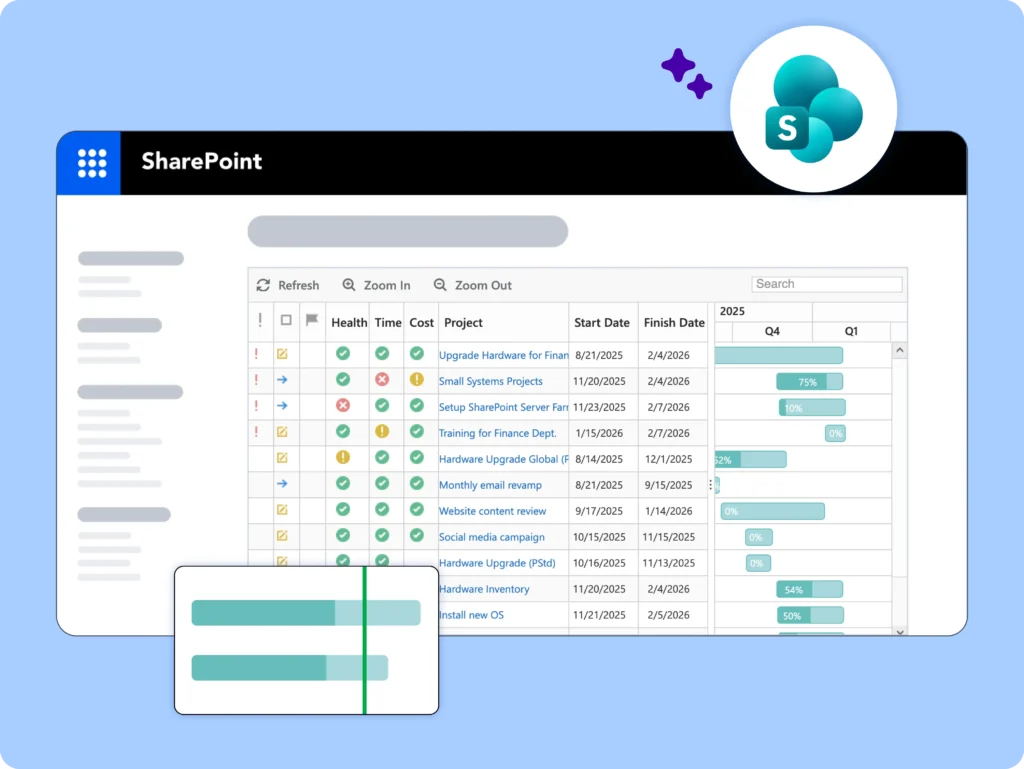
Task: Click in the Search input field
Action: pyautogui.click(x=826, y=284)
